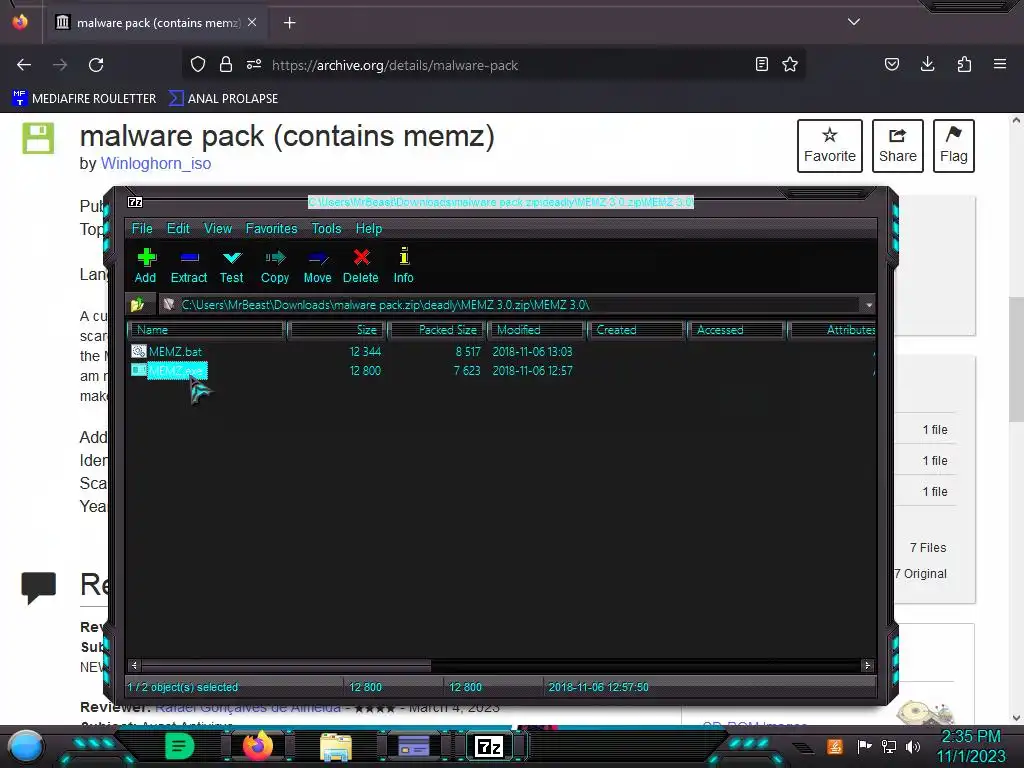1024x768 pixels.
Task: Sort file list by Name column
Action: point(208,330)
